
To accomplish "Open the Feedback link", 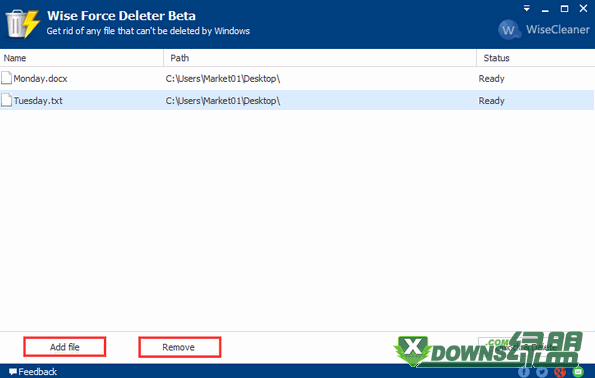I will [33, 372].
